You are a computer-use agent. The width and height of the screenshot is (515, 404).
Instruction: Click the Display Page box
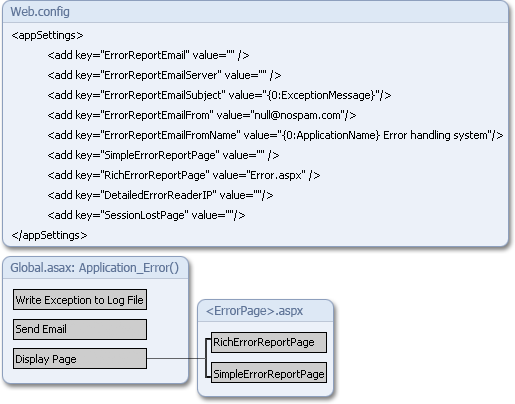point(80,359)
